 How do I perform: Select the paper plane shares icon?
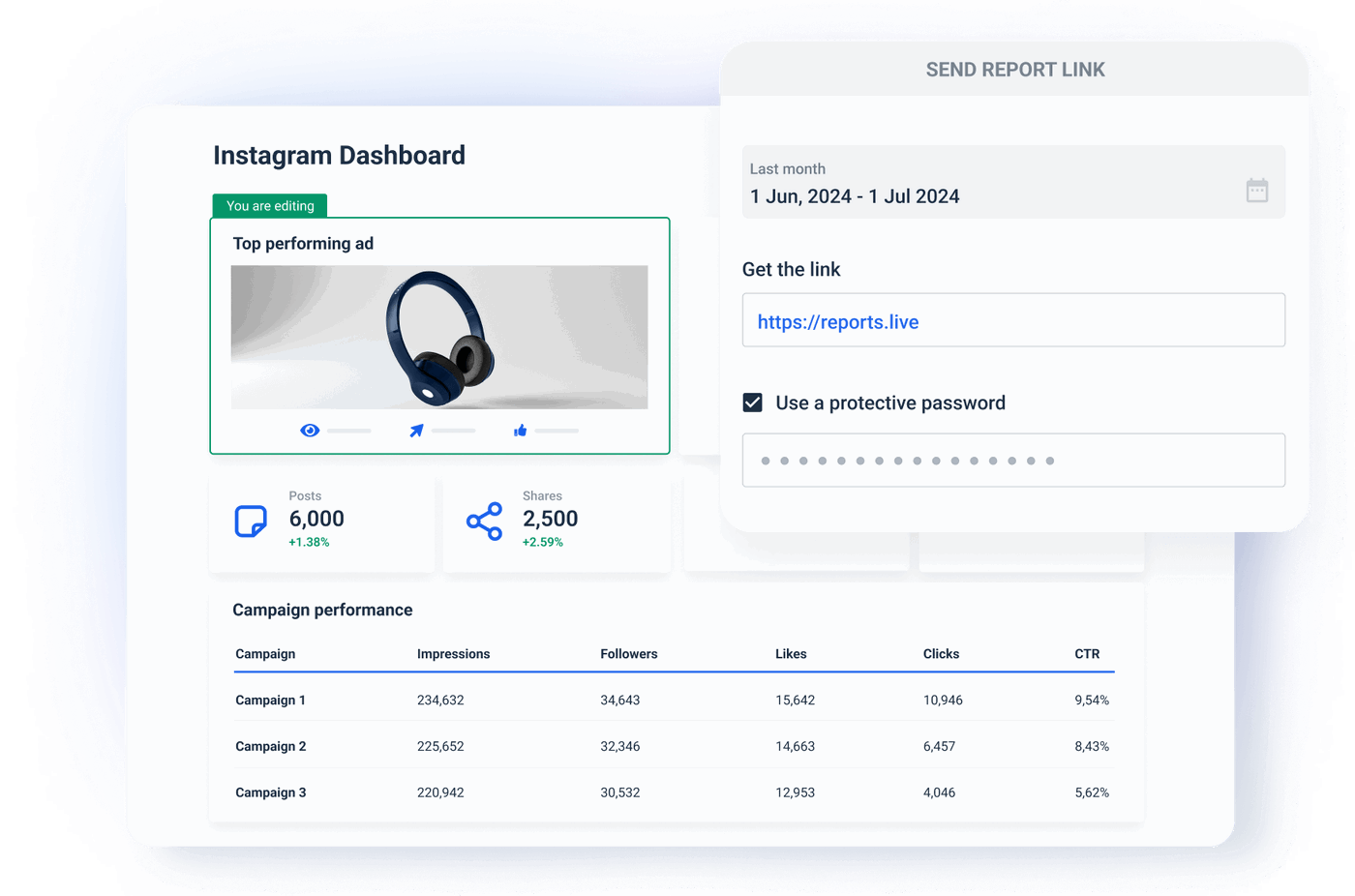tap(416, 430)
